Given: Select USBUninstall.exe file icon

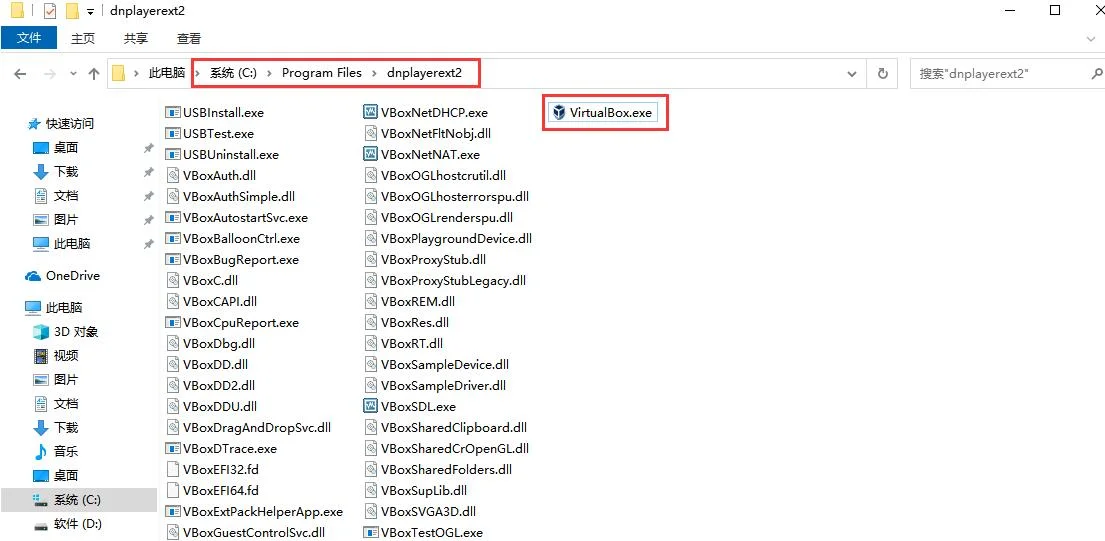Looking at the screenshot, I should 173,154.
